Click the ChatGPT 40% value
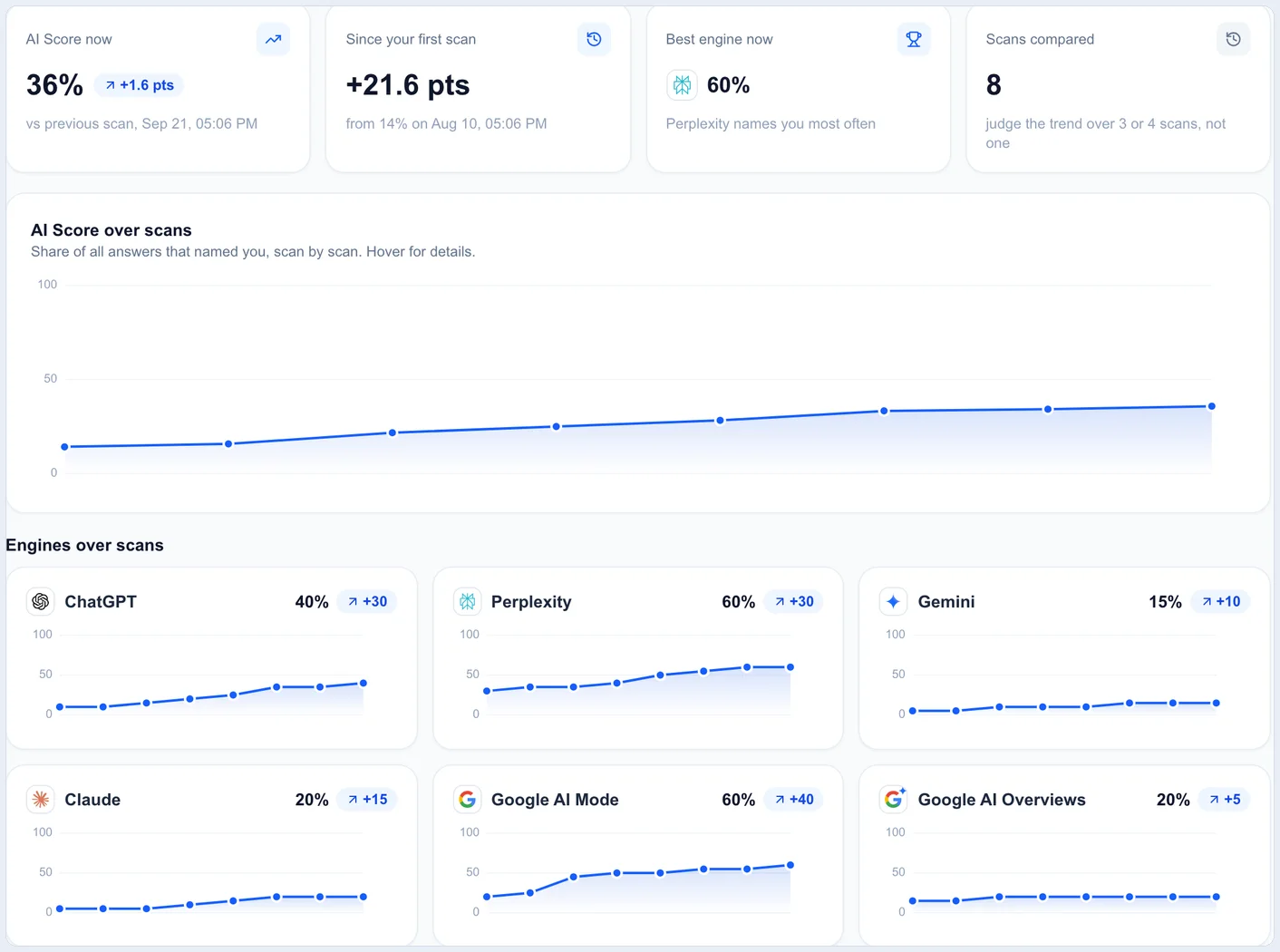 312,601
